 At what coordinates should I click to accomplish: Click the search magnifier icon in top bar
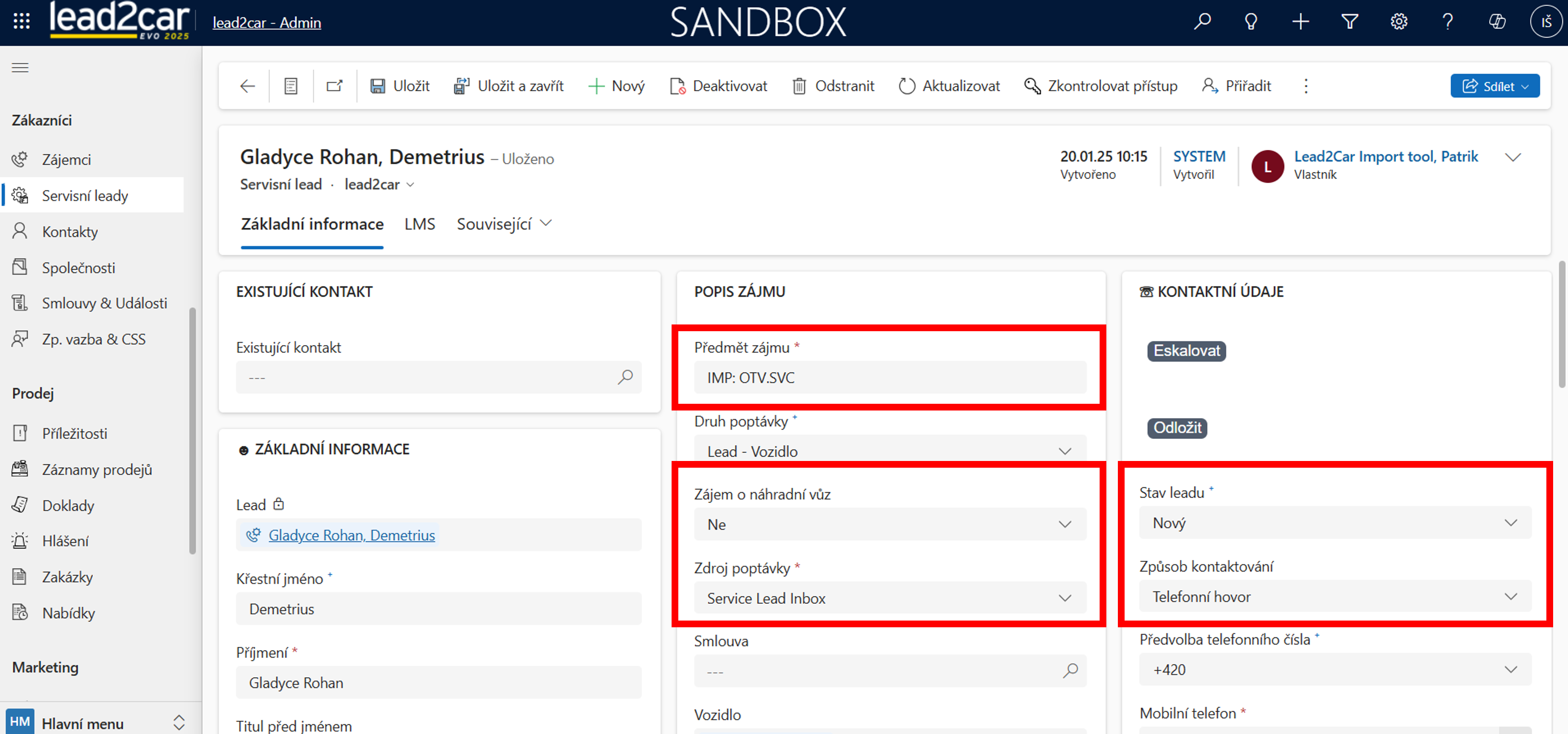(x=1202, y=22)
